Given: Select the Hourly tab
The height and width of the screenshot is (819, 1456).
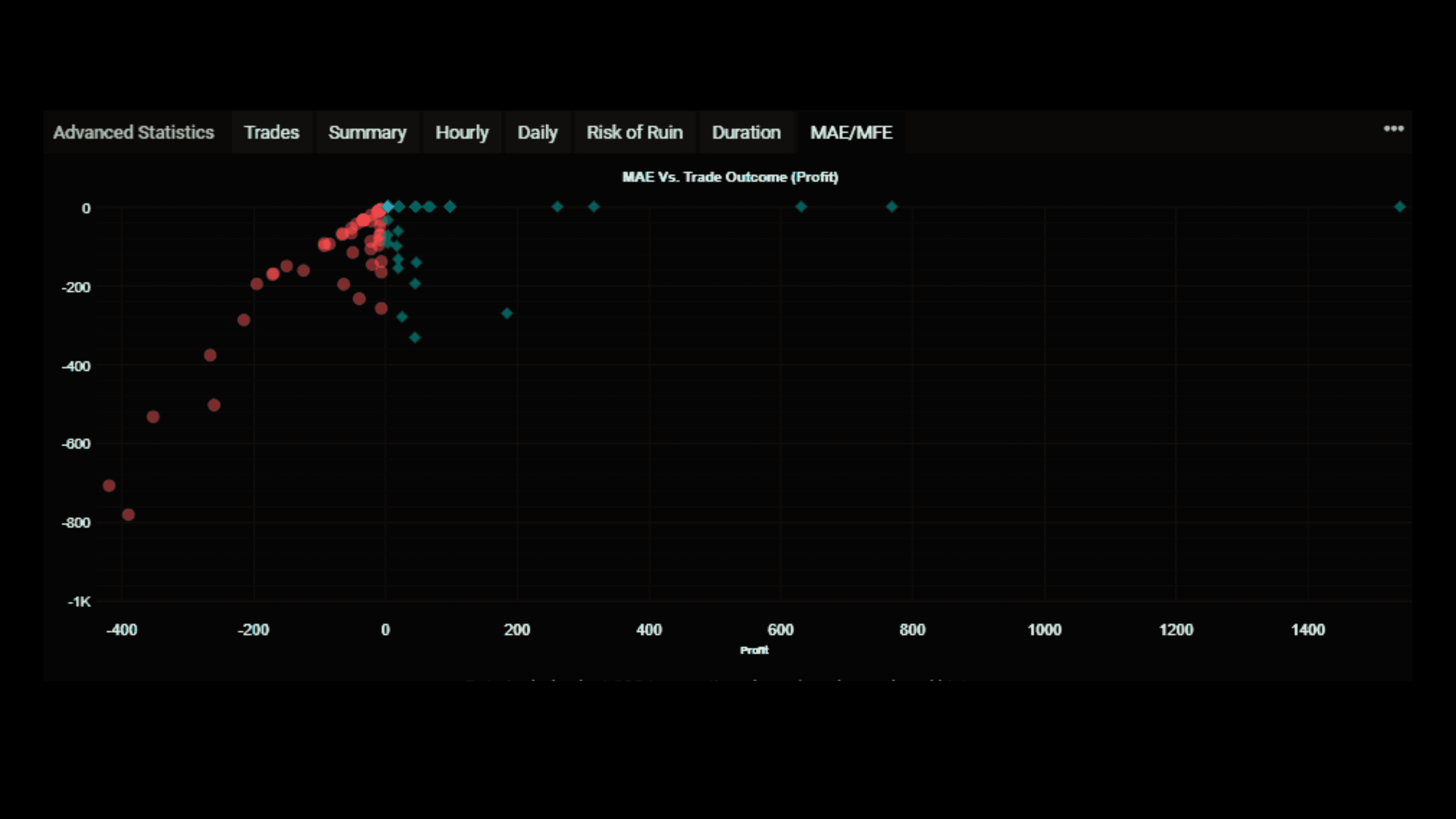Looking at the screenshot, I should coord(462,132).
